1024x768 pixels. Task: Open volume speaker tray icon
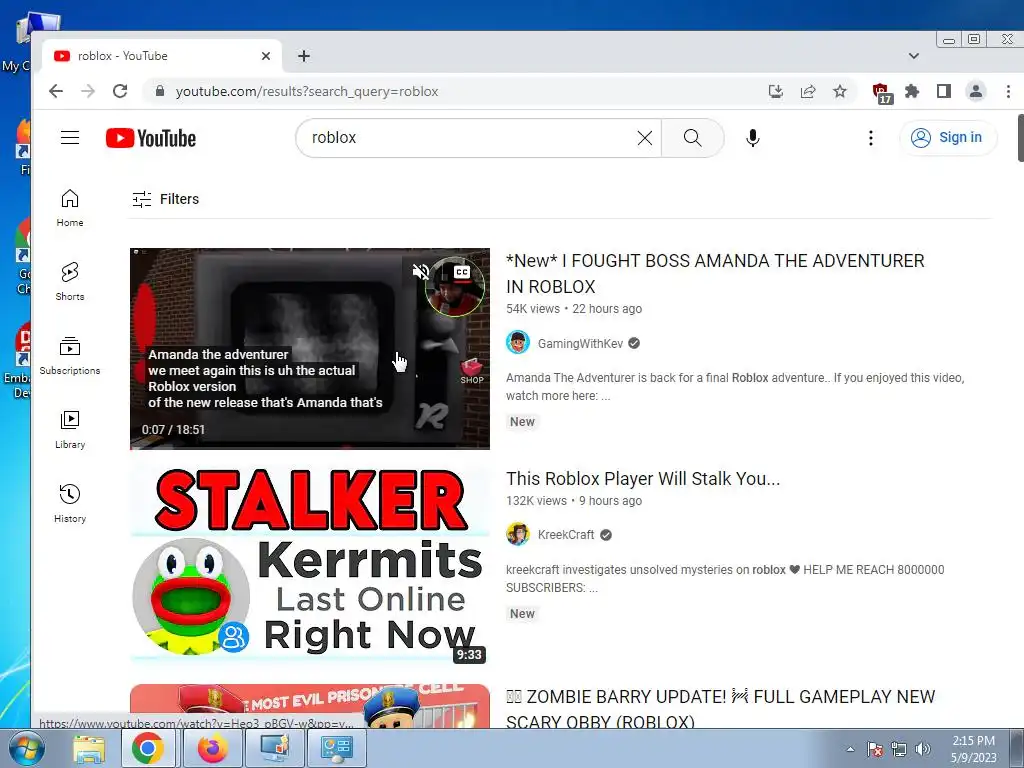(923, 749)
